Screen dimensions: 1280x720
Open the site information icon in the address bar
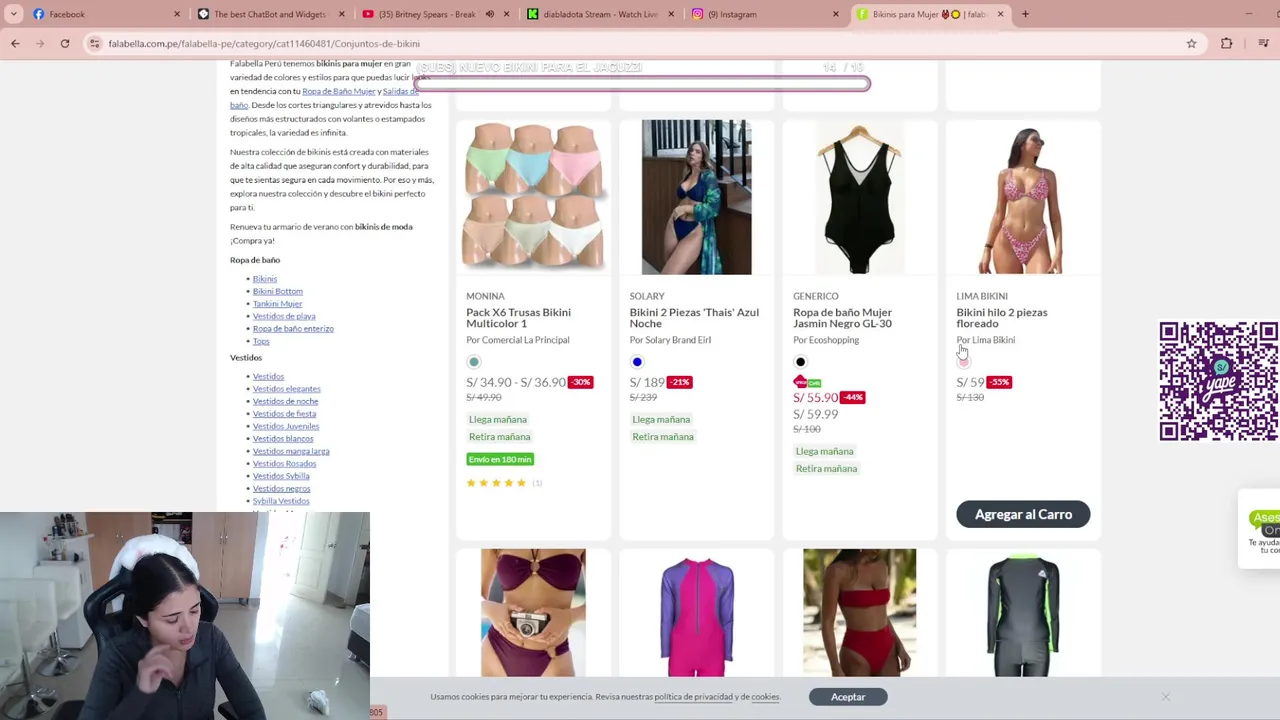(x=94, y=43)
